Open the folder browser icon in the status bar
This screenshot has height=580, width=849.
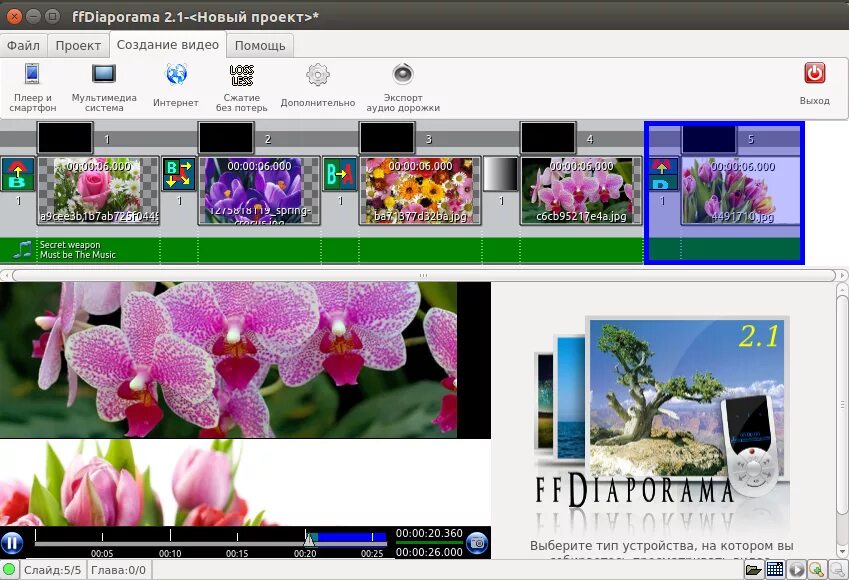coord(753,570)
